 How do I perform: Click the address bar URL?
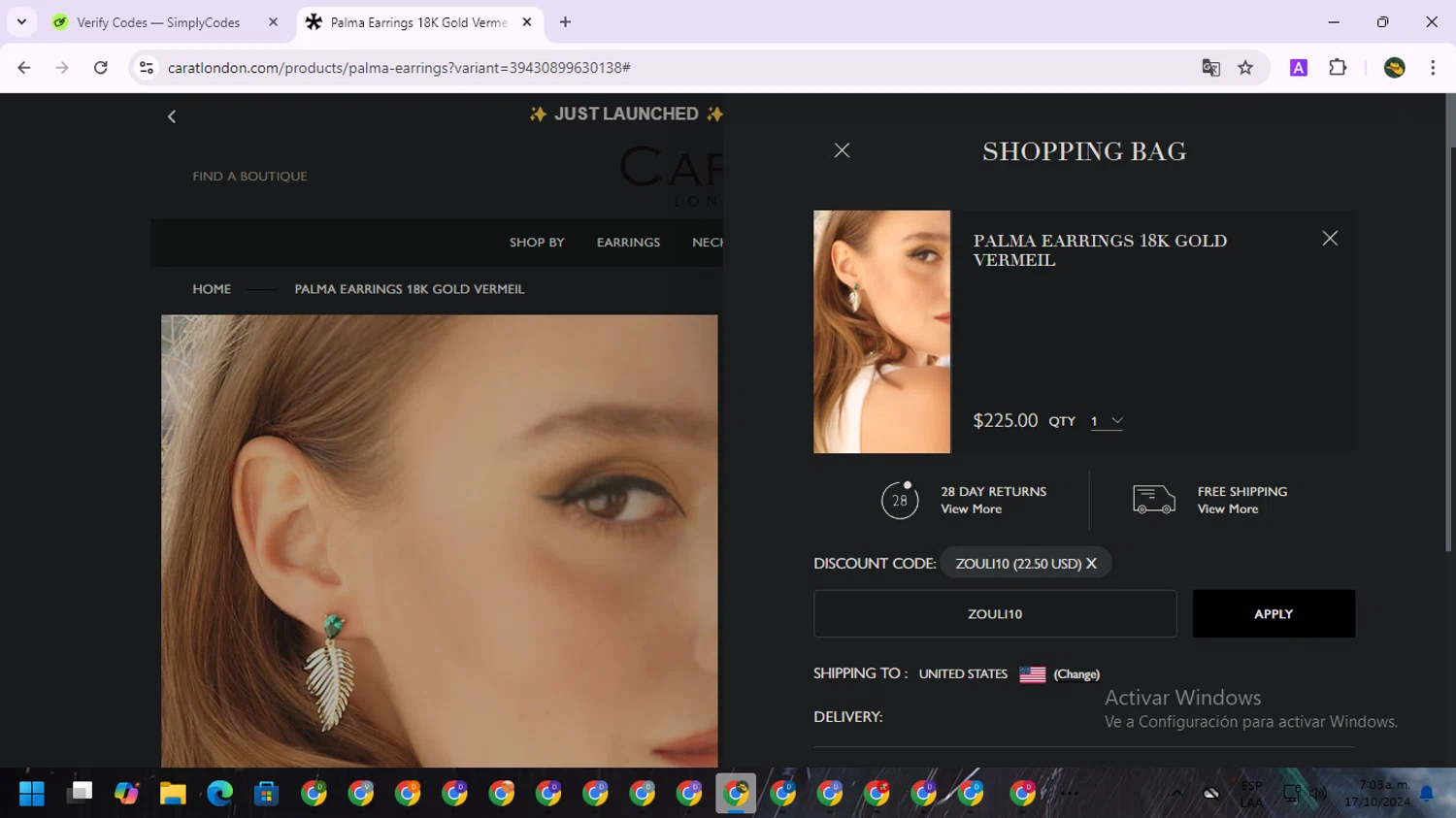pyautogui.click(x=399, y=68)
